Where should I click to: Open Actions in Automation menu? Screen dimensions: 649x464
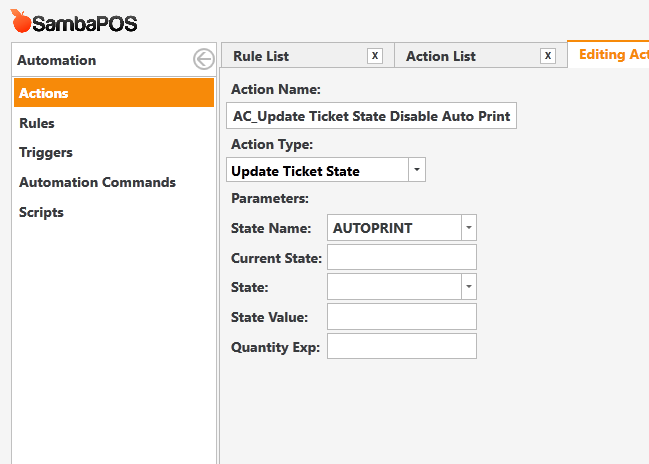pos(114,93)
